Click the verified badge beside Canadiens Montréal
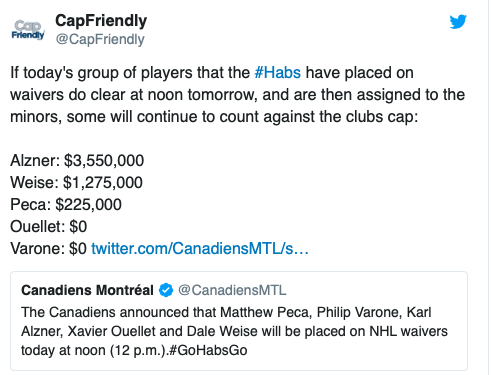 166,290
